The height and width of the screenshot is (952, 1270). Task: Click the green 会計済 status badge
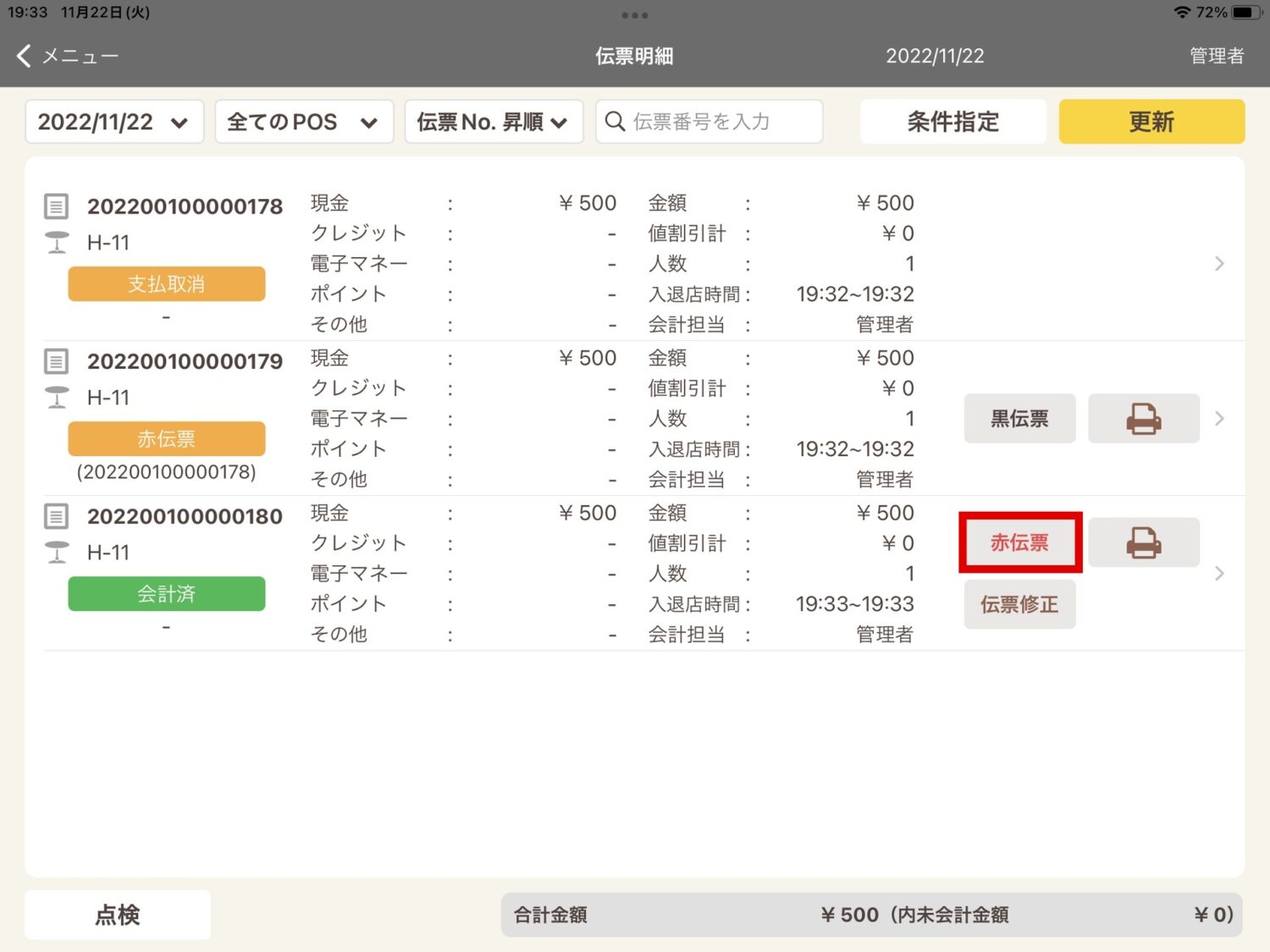click(167, 594)
